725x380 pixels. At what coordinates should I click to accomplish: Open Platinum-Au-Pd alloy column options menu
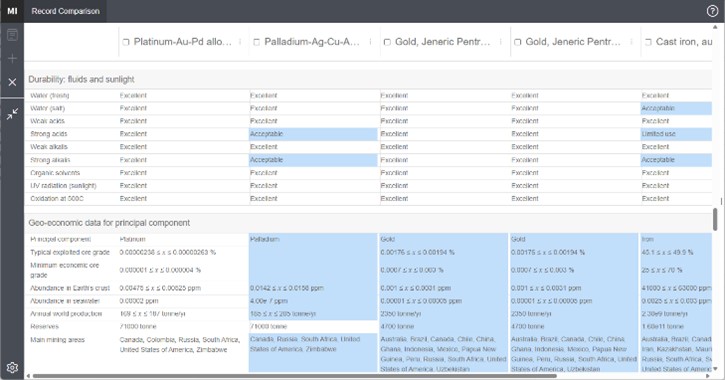coord(240,42)
